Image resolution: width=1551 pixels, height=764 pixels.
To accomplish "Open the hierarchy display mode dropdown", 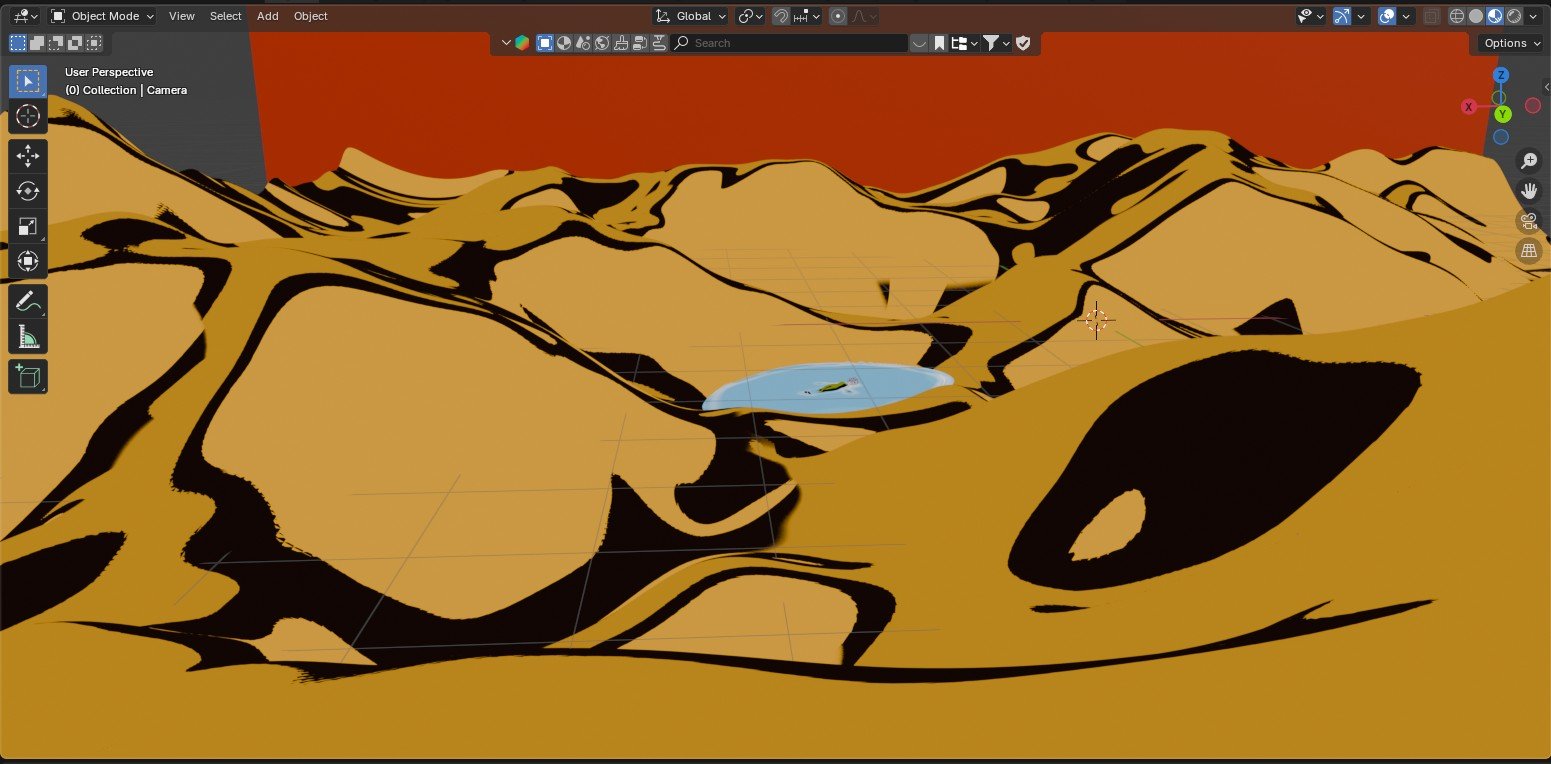I will coord(964,43).
